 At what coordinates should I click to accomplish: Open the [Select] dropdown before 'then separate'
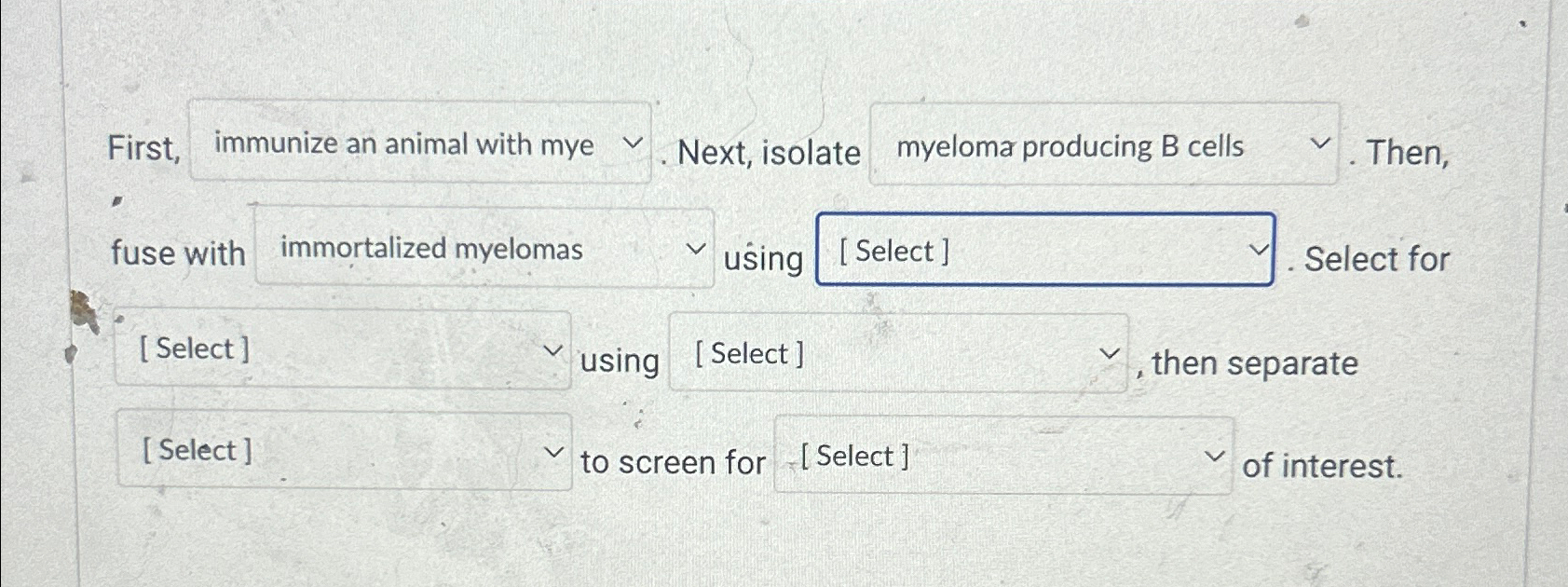(899, 353)
